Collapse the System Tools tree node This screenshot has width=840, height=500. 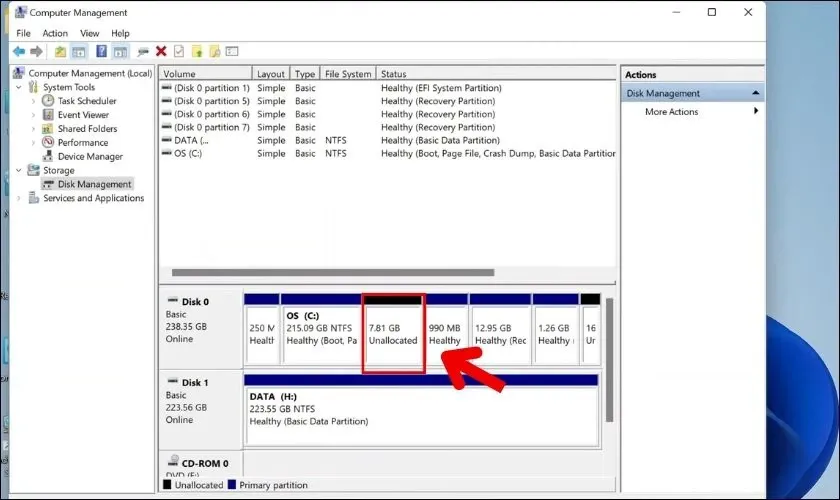[18, 87]
